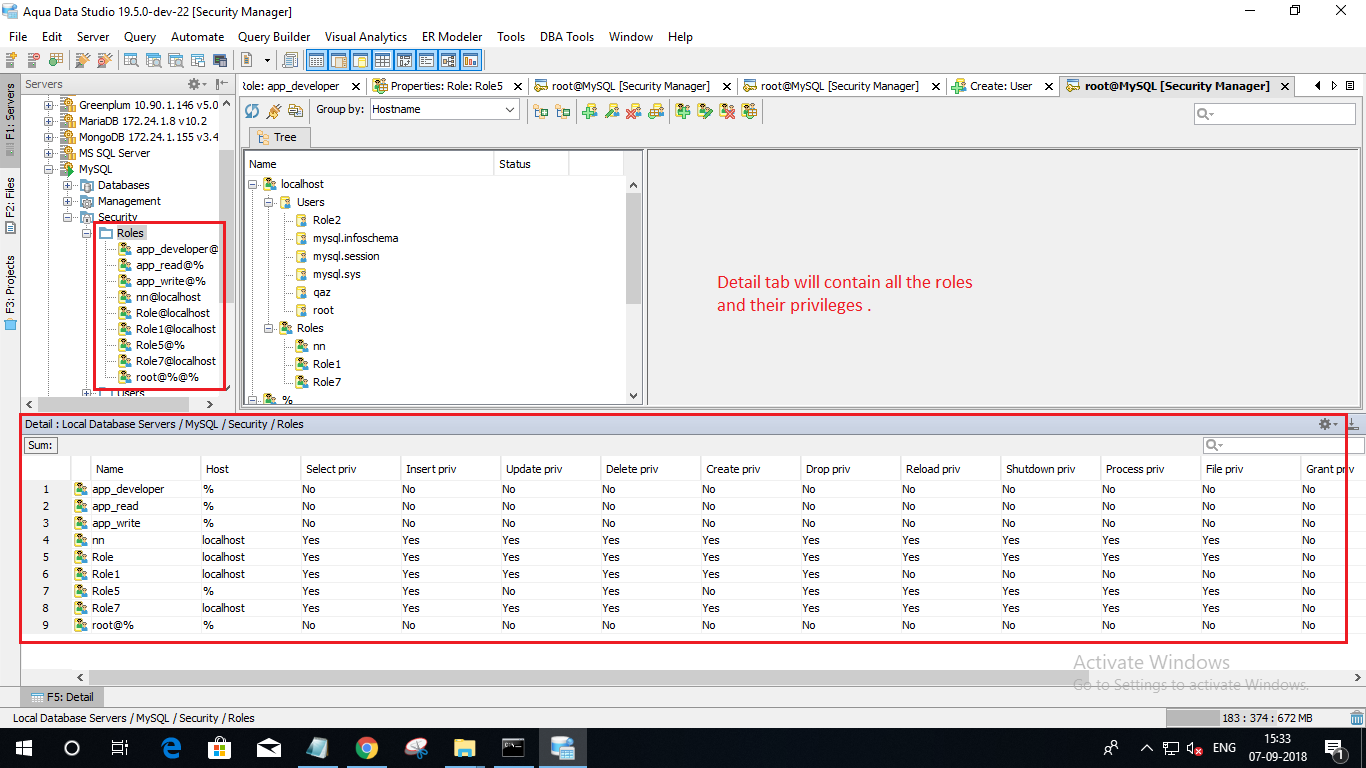1366x768 pixels.
Task: Collapse the Users node under localhost
Action: coord(269,202)
